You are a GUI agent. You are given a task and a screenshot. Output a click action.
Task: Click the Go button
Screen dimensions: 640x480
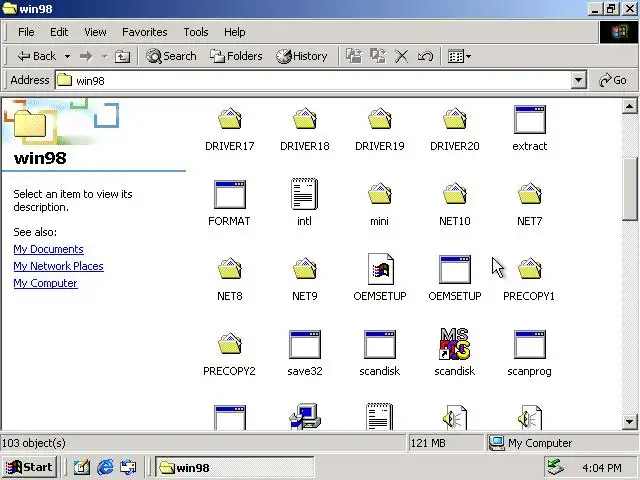tap(613, 80)
